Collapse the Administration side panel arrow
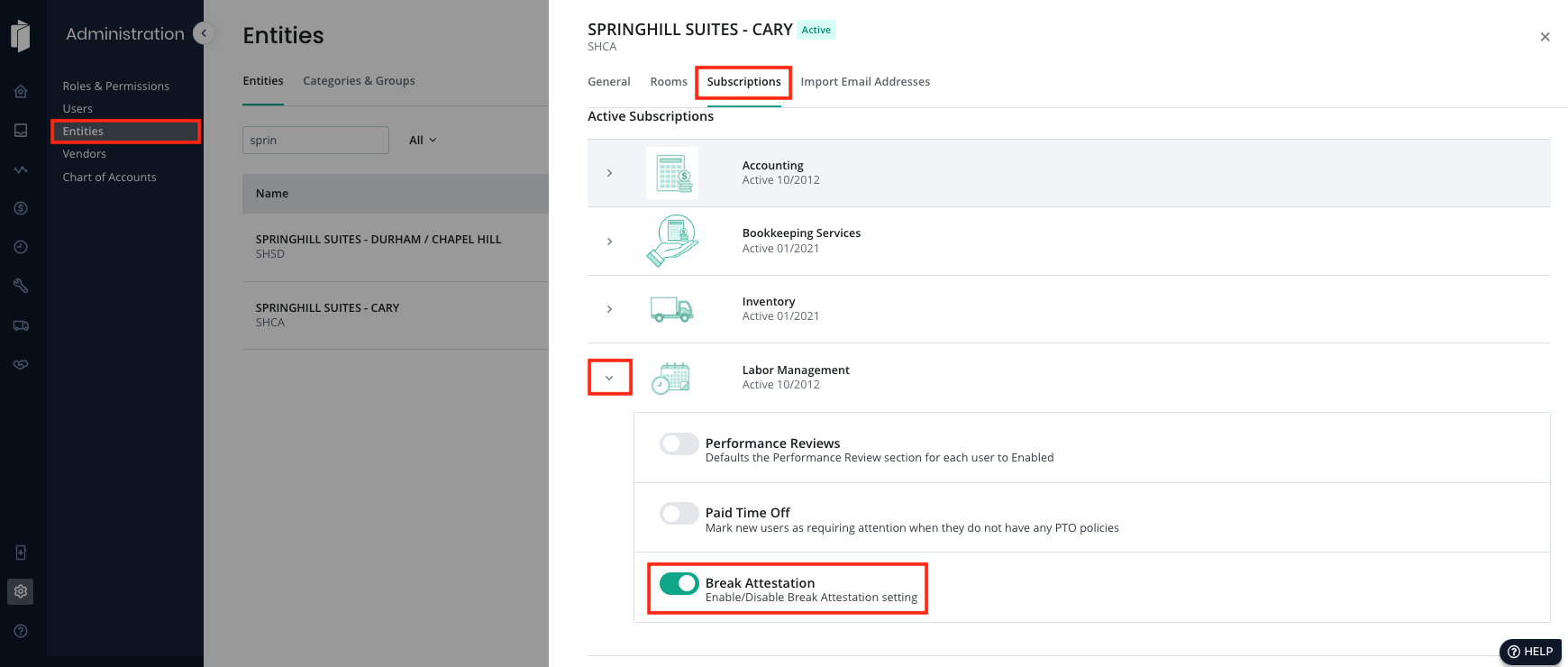The image size is (1568, 667). click(204, 33)
